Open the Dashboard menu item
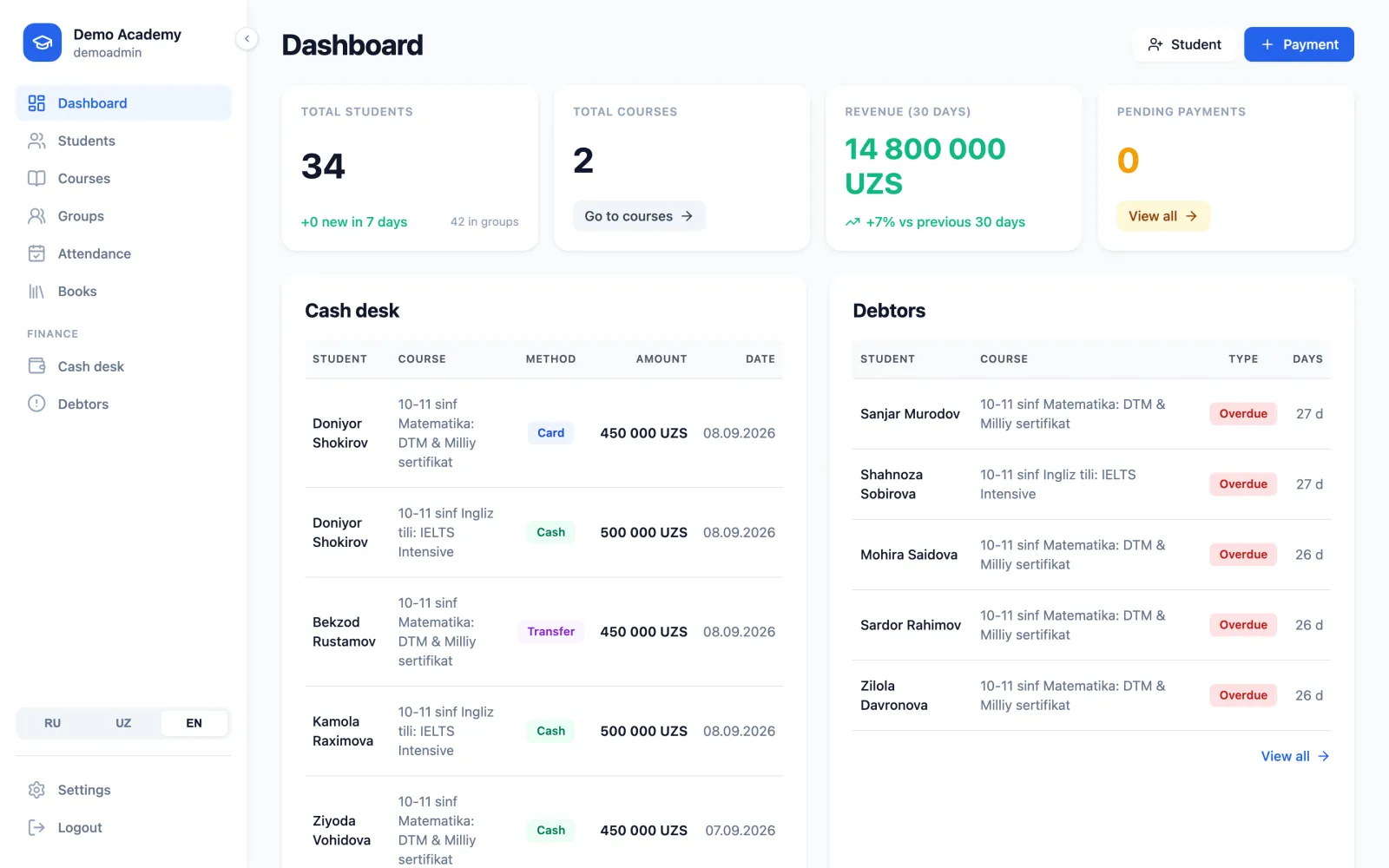This screenshot has width=1389, height=868. click(123, 103)
